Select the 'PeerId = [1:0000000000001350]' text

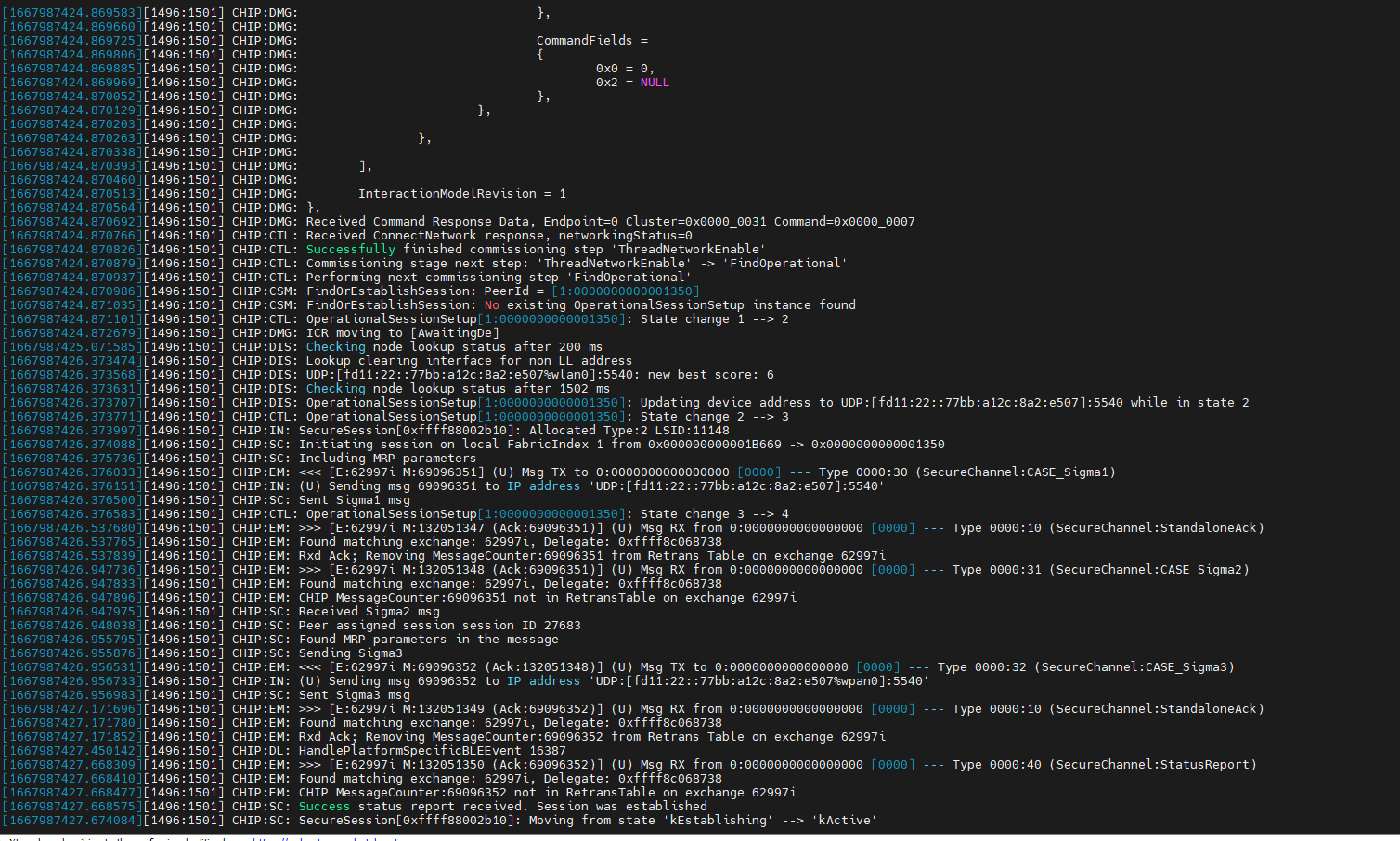pyautogui.click(x=592, y=291)
